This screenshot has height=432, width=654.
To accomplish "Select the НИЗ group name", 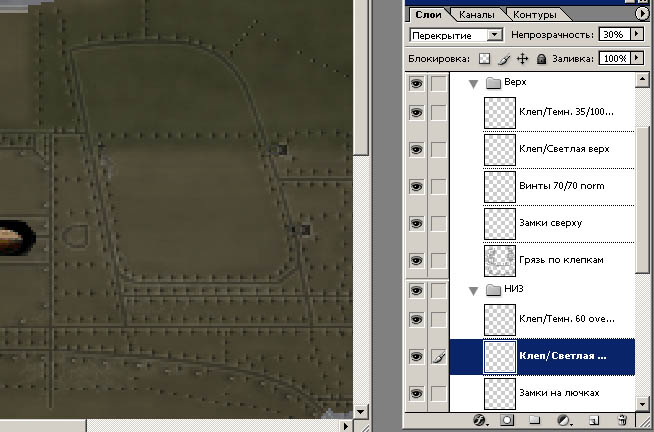I will 513,289.
